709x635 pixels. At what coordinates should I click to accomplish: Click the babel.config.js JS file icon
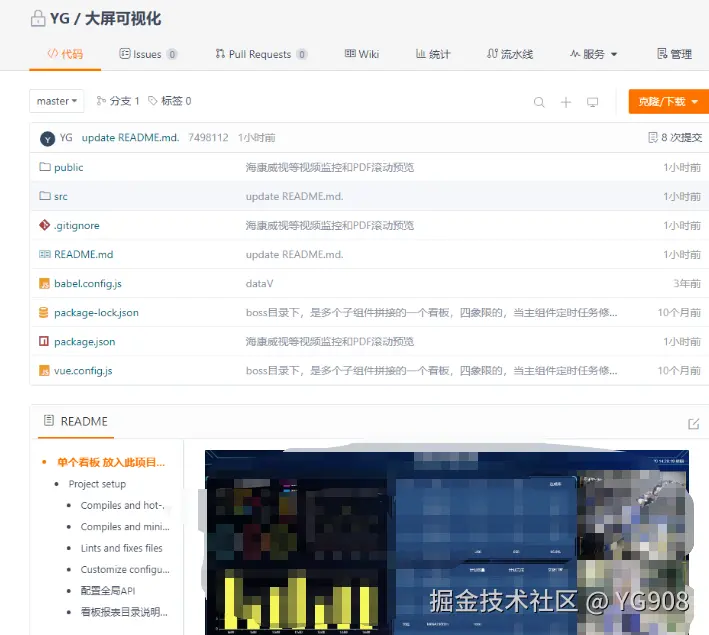point(44,284)
